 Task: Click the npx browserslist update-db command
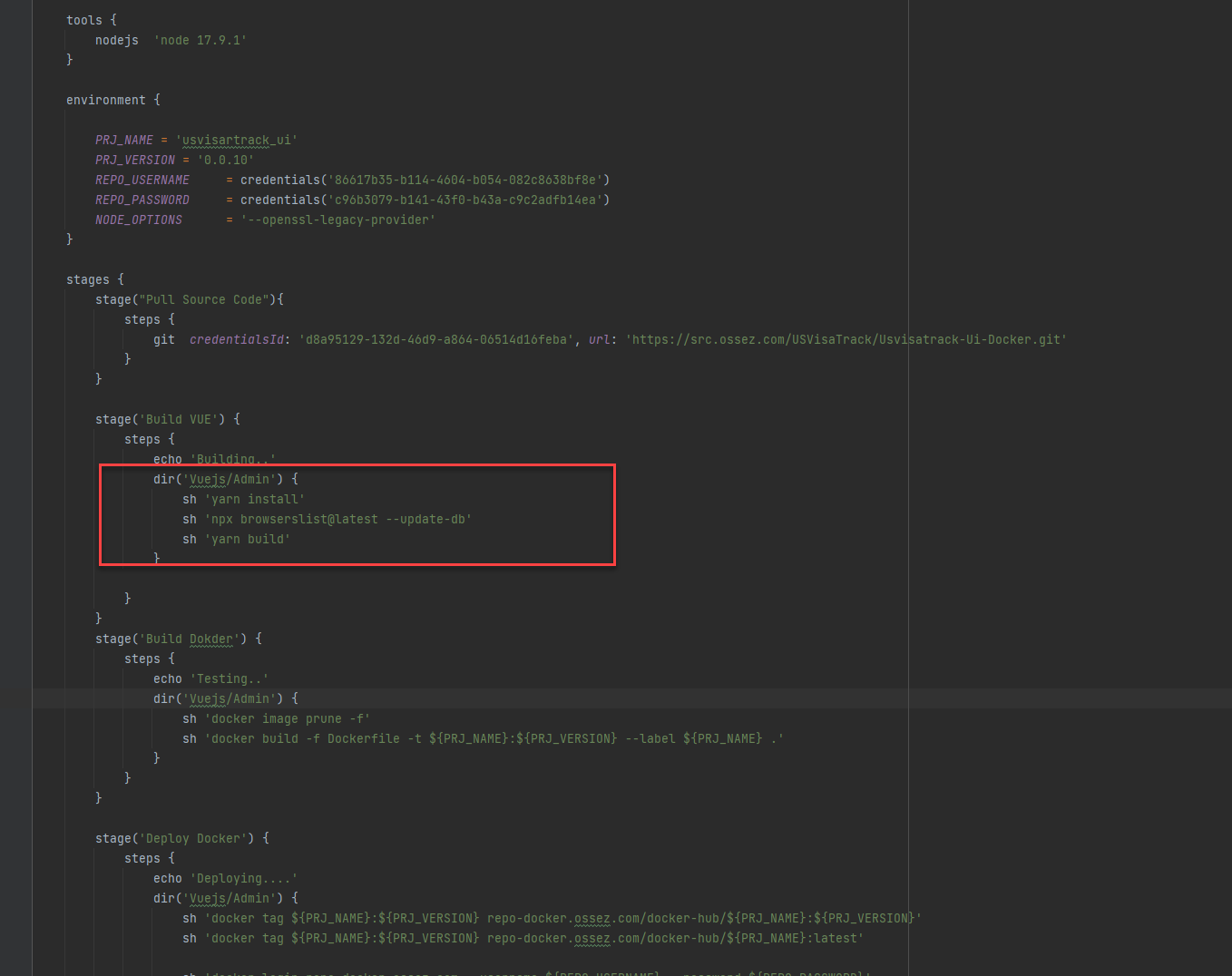327,519
